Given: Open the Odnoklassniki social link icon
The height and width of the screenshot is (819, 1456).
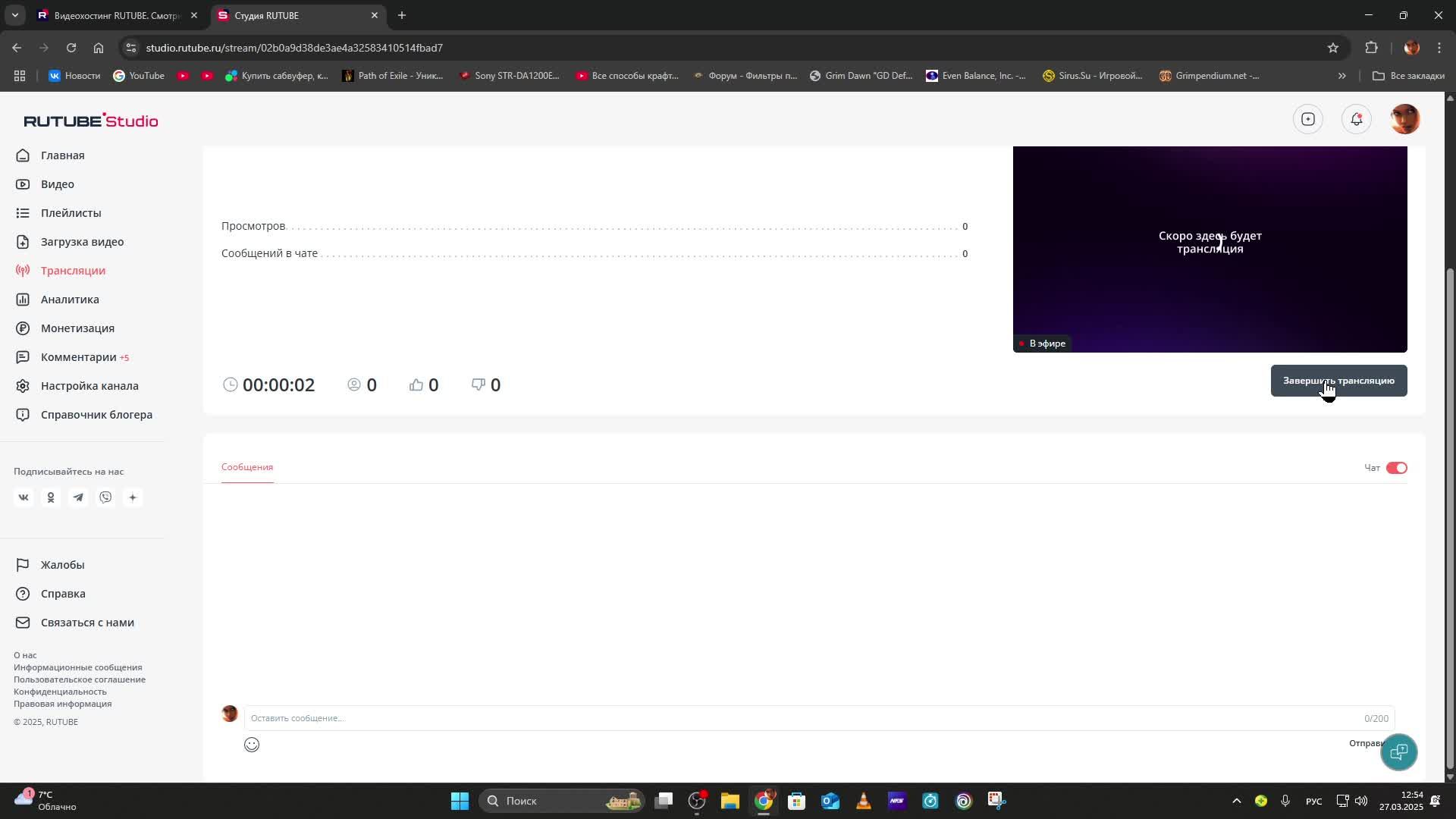Looking at the screenshot, I should tap(51, 497).
